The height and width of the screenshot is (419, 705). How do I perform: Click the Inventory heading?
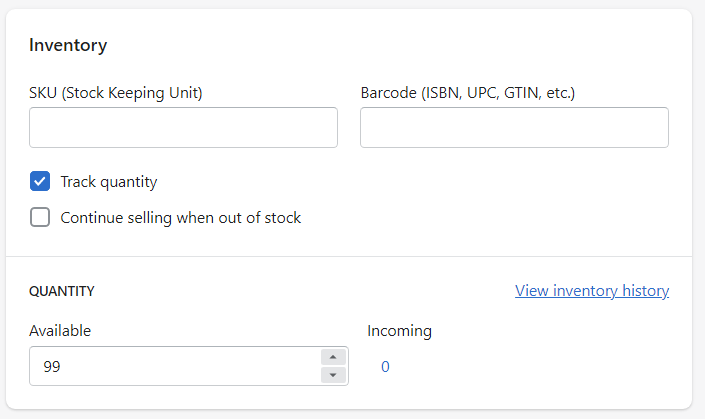coord(68,45)
